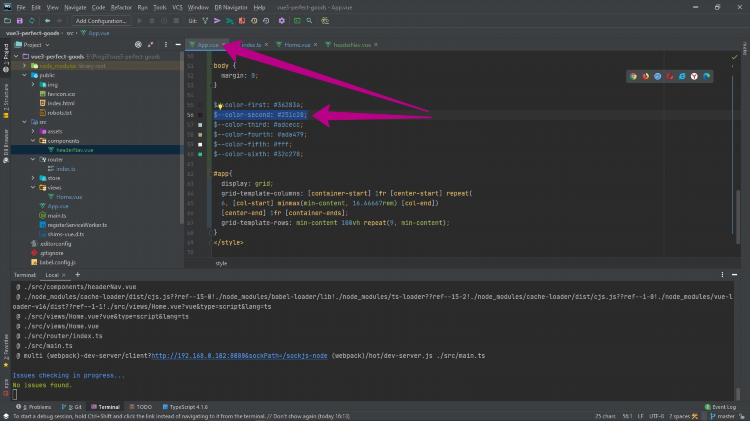Viewport: 750px width, 421px height.
Task: Expand node_modules folder
Action: point(24,66)
